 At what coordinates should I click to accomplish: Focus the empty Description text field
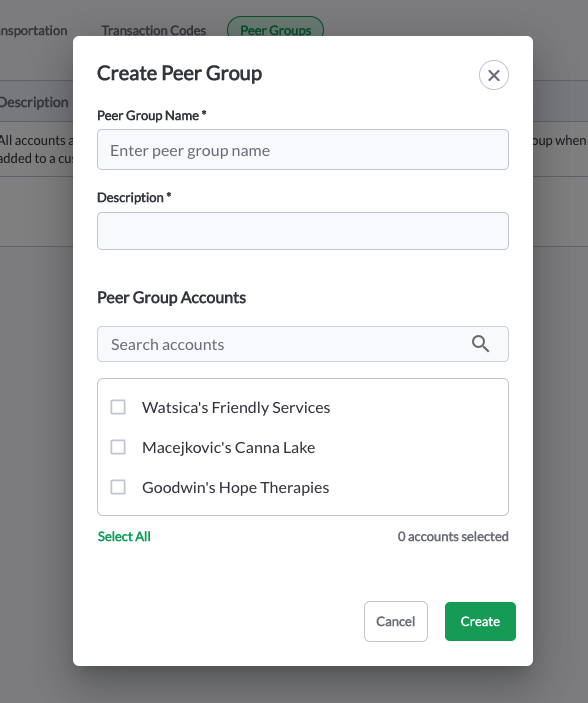[x=303, y=231]
